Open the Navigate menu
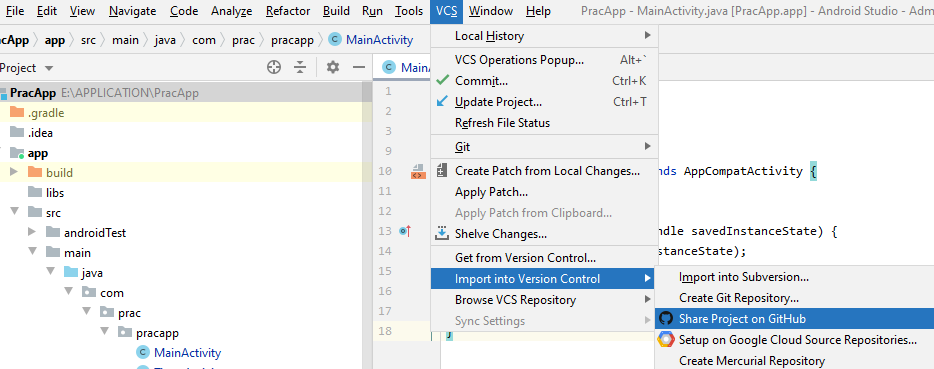Screen dimensions: 934x369 click(x=132, y=11)
